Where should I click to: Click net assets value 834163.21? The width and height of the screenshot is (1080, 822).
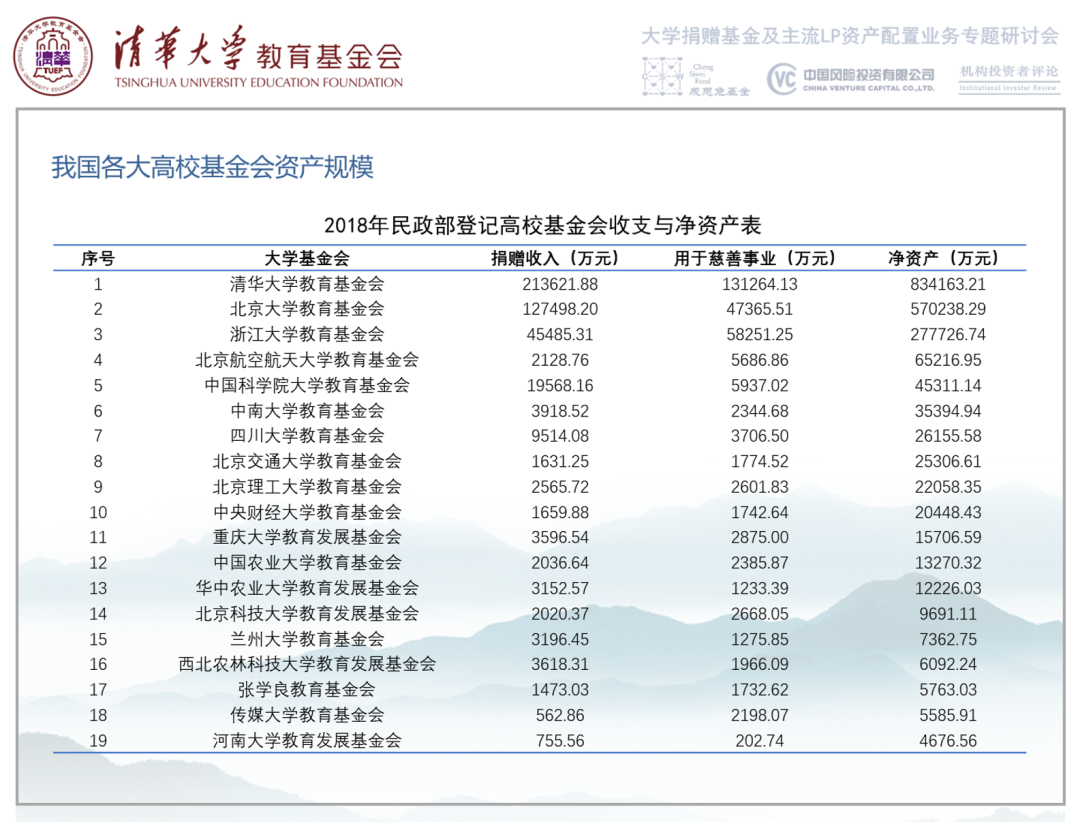(x=948, y=284)
